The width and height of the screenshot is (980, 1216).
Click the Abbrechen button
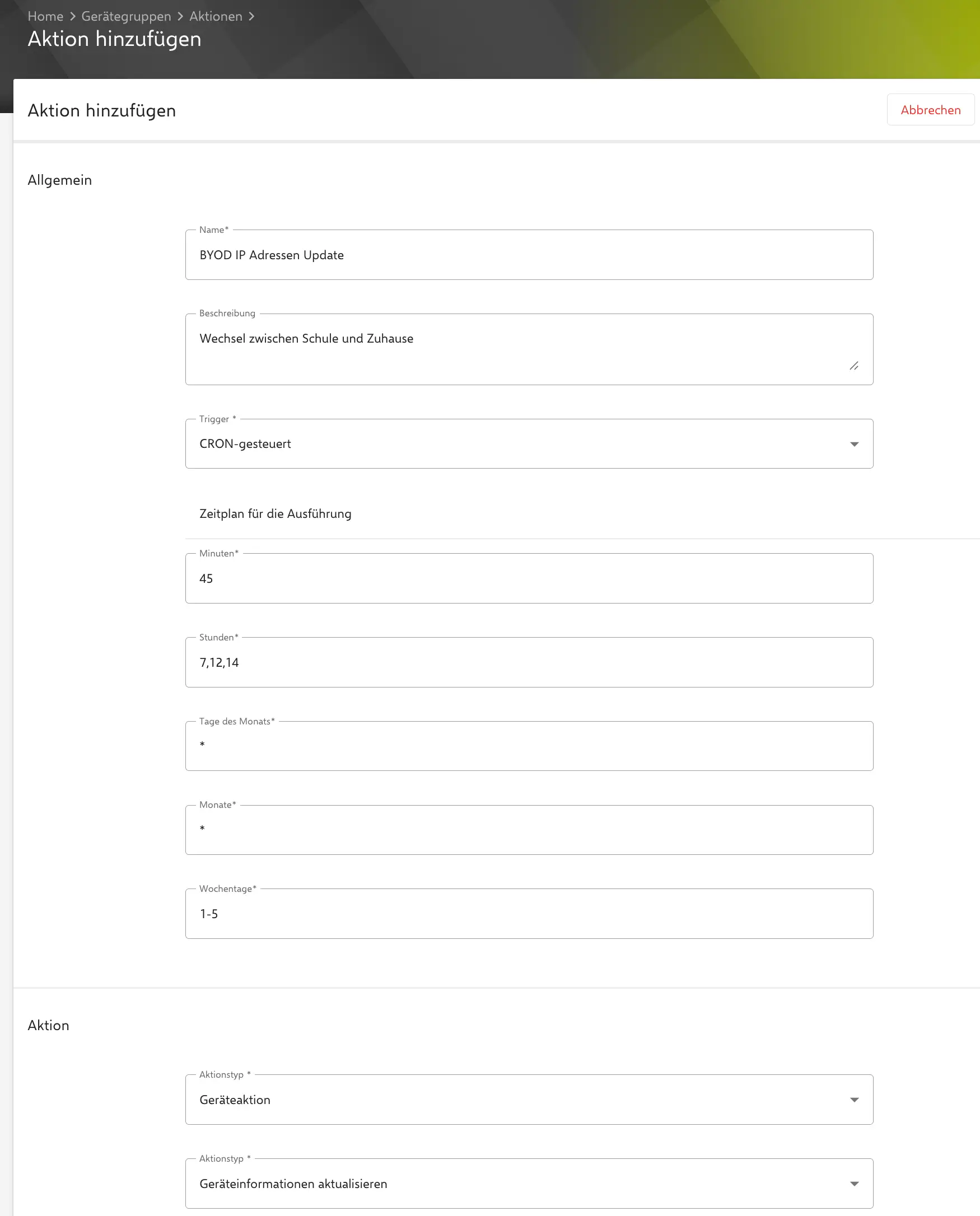click(930, 110)
